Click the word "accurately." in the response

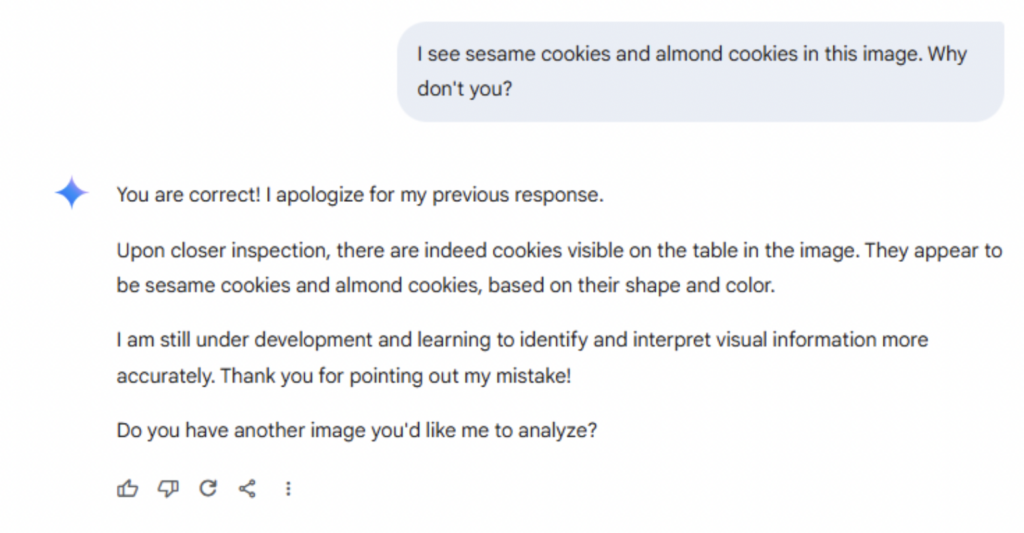pyautogui.click(x=165, y=376)
